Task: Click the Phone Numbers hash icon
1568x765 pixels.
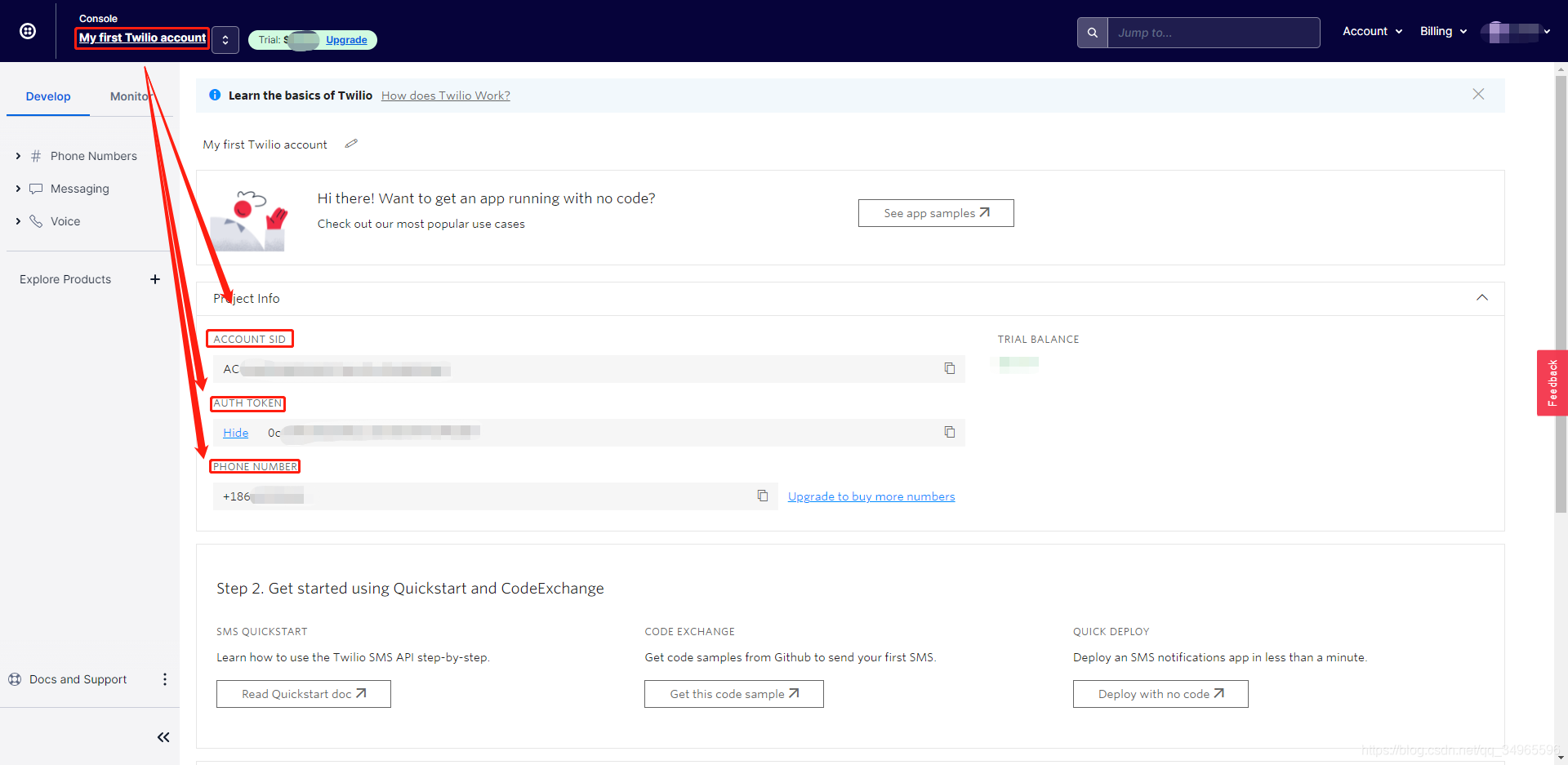Action: pyautogui.click(x=36, y=156)
